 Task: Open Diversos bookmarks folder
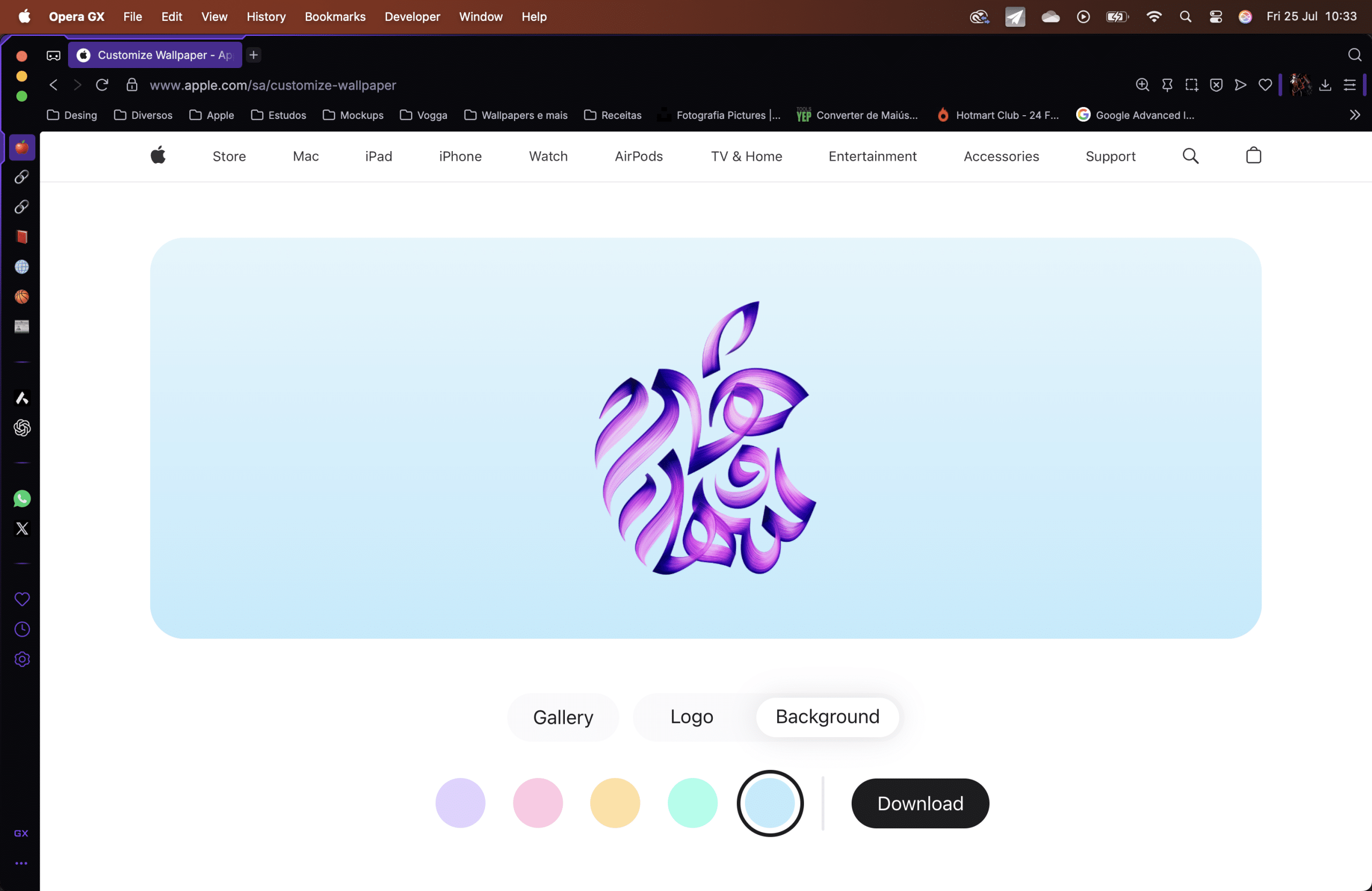point(144,115)
